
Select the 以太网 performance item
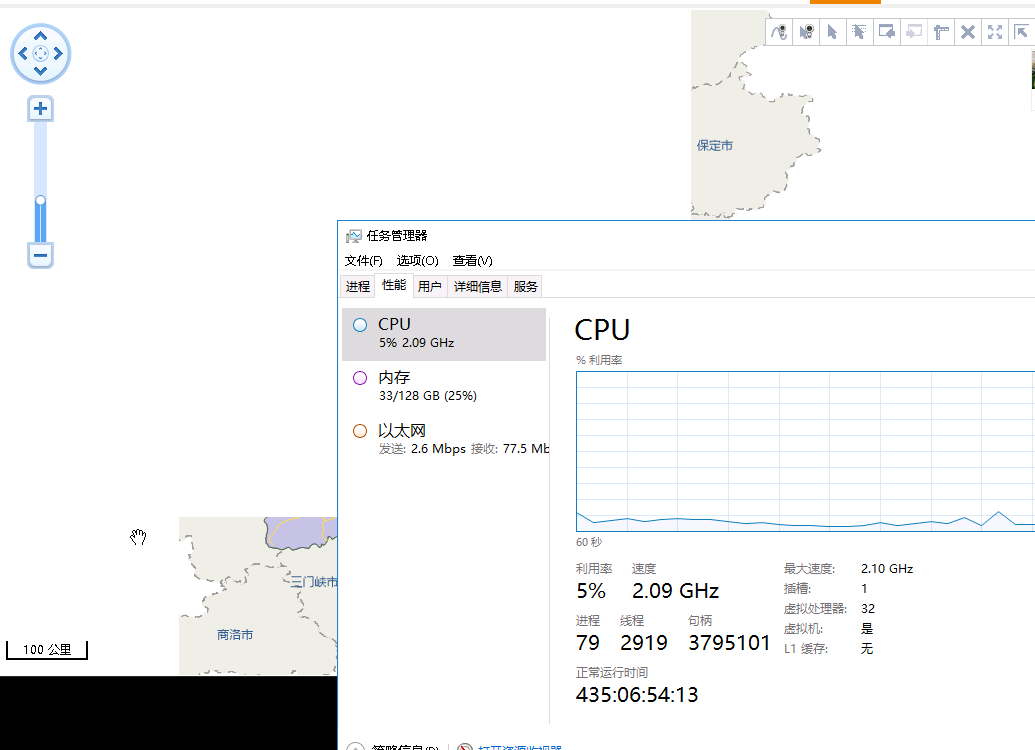click(444, 440)
